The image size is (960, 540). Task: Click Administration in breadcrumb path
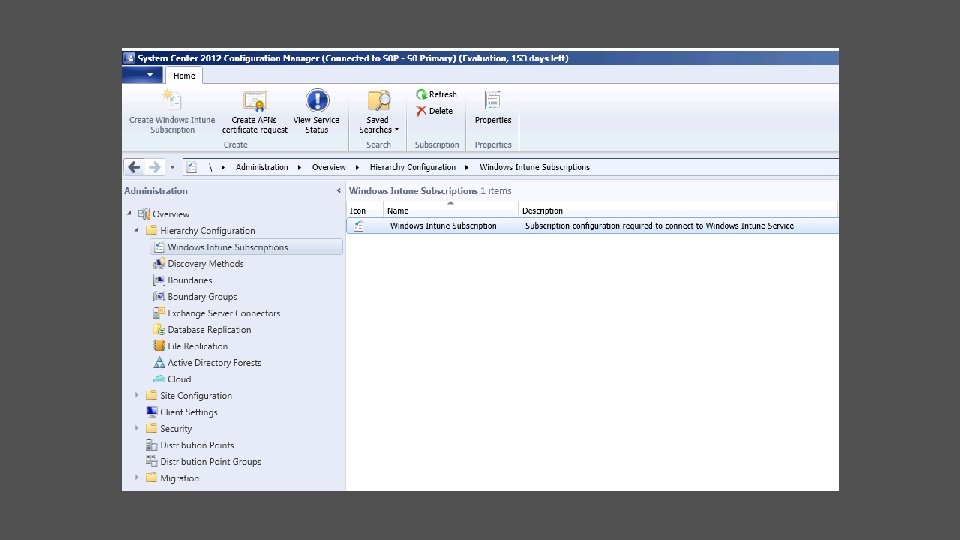pos(262,167)
